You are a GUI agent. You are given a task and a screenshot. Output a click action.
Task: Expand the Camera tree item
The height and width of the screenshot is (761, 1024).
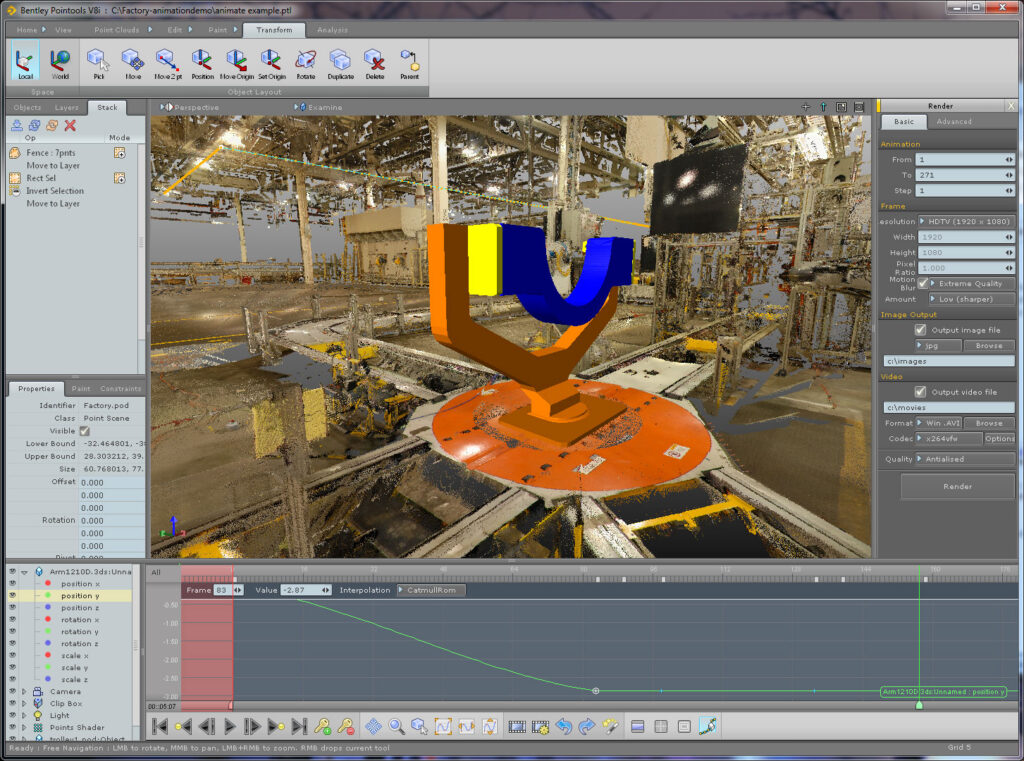point(24,691)
